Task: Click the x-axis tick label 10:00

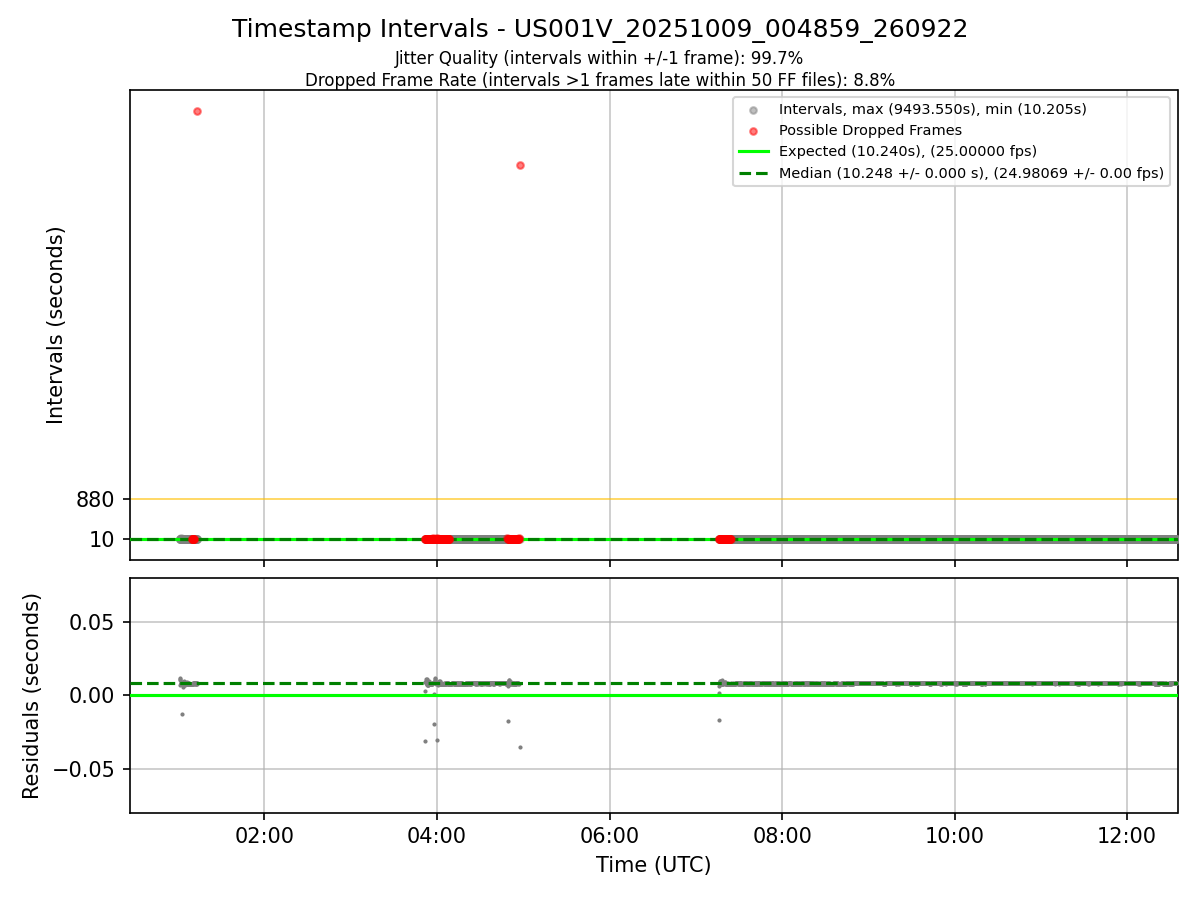Action: 955,834
